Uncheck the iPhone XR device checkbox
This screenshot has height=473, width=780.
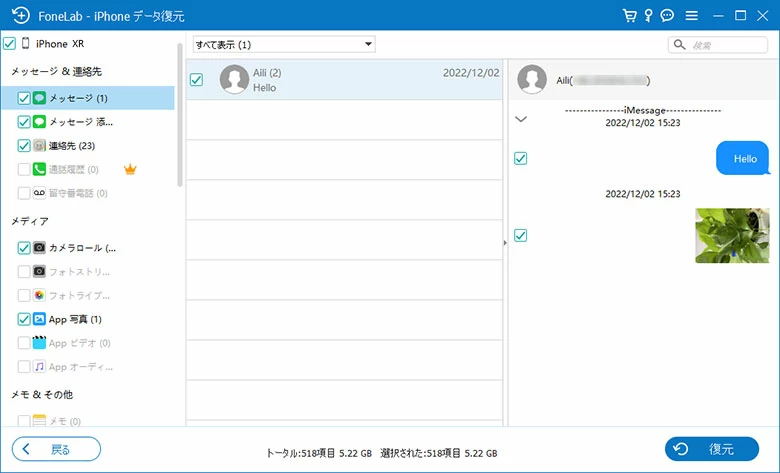[x=10, y=44]
